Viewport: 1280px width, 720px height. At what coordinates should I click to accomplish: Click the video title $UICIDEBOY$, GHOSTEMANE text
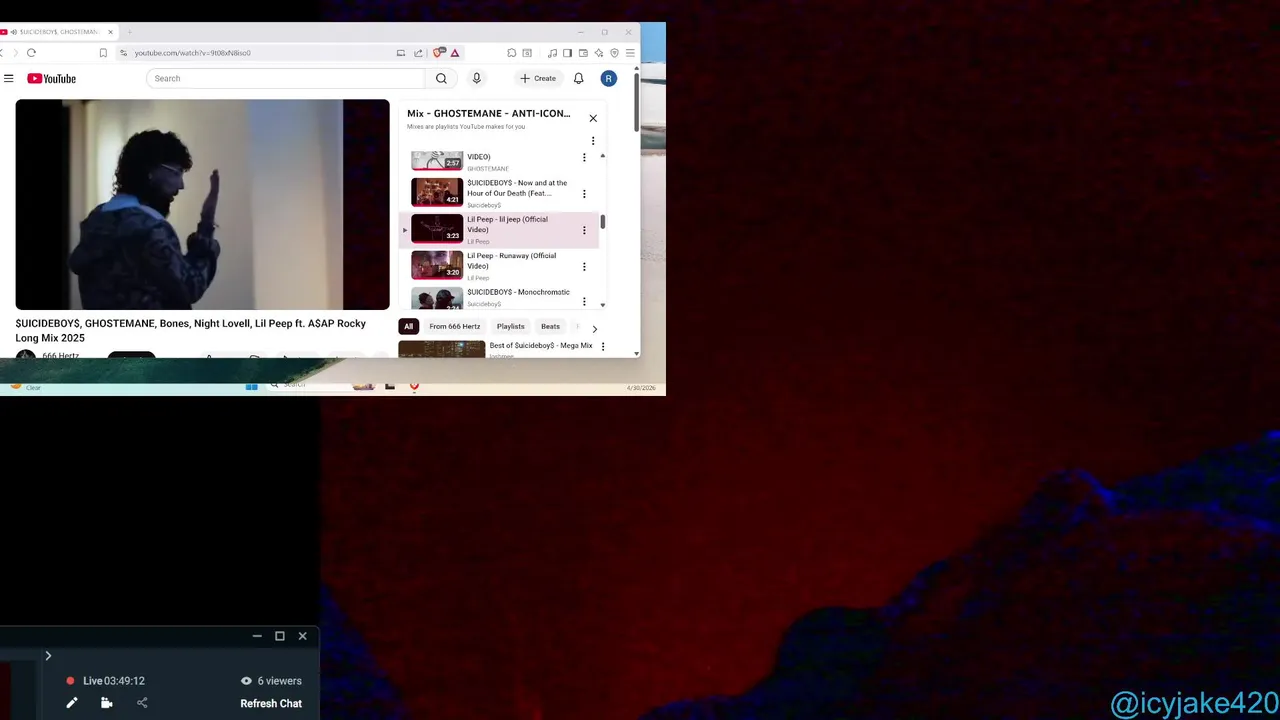click(x=190, y=331)
